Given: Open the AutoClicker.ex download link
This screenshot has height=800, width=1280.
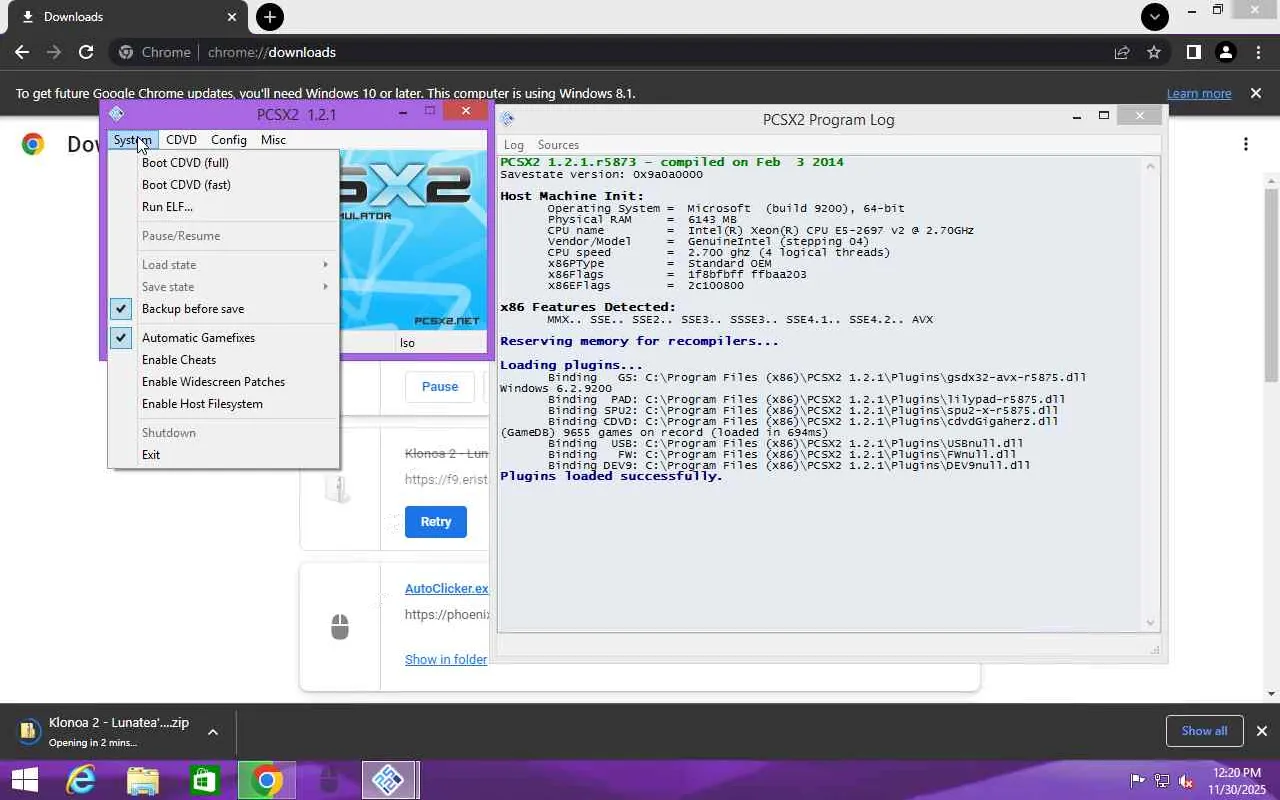Looking at the screenshot, I should click(446, 589).
